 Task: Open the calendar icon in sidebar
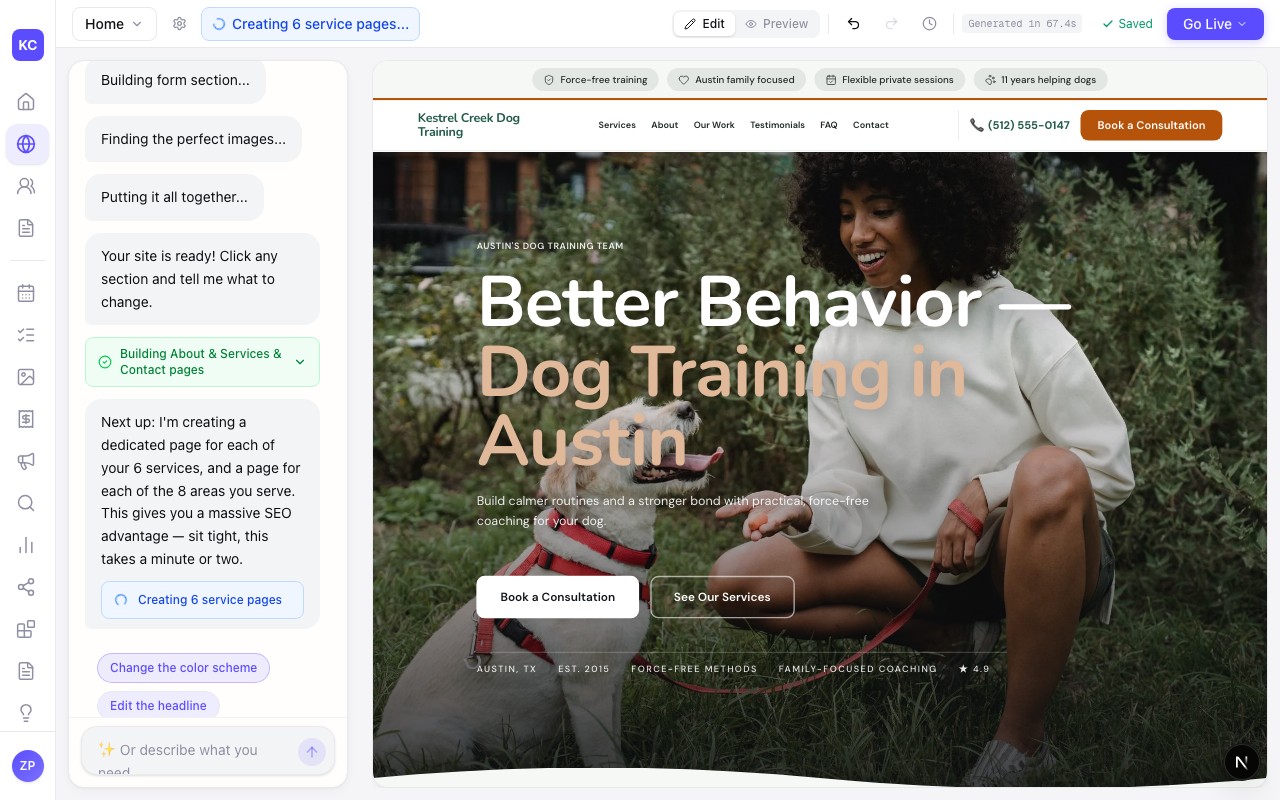coord(27,293)
